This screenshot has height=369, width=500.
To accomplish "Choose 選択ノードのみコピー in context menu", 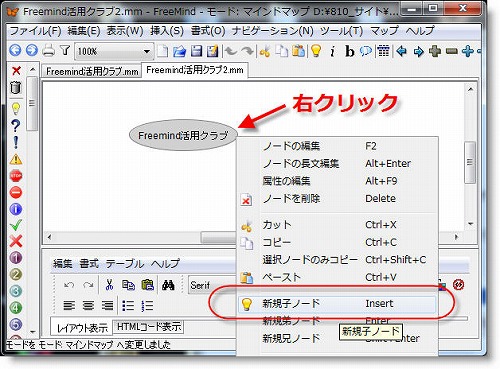I will coord(337,260).
